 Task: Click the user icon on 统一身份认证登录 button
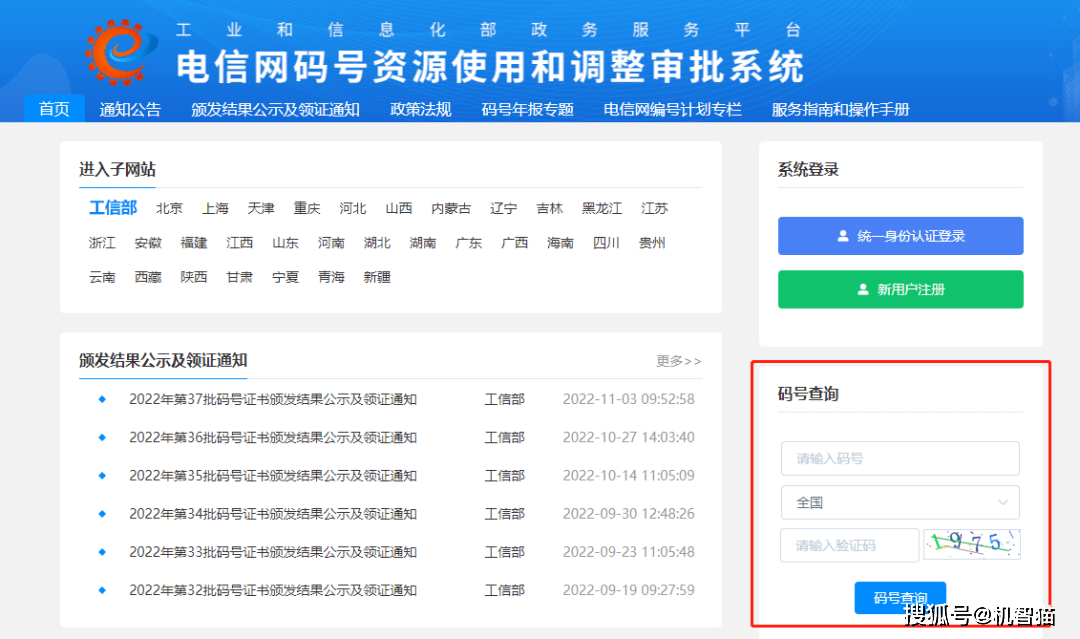coord(843,236)
